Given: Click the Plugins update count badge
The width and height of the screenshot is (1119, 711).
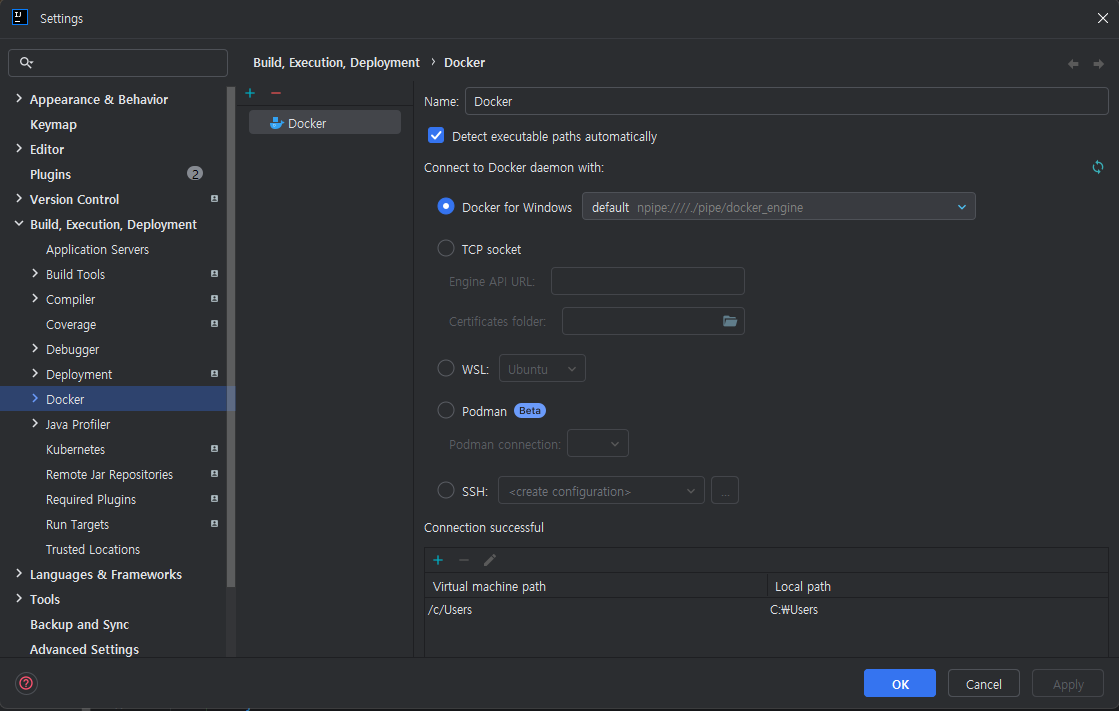Looking at the screenshot, I should tap(195, 173).
